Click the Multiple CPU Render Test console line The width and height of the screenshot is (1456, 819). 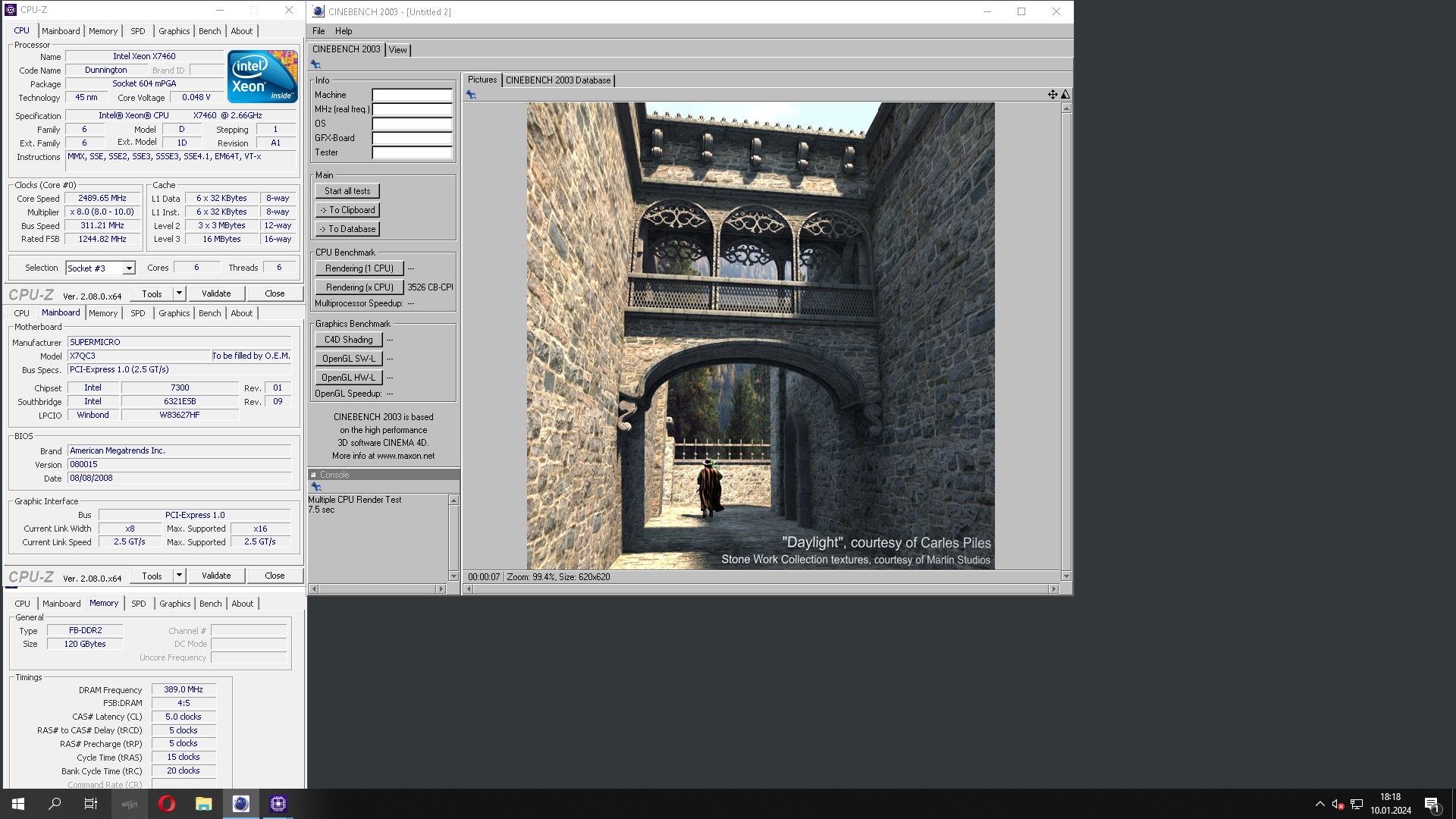click(355, 500)
